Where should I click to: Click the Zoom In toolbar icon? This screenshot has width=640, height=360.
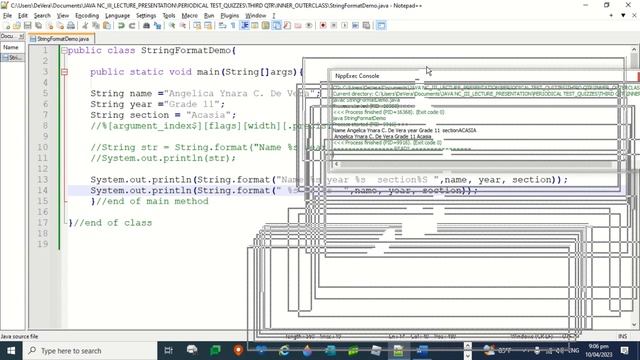(x=172, y=26)
